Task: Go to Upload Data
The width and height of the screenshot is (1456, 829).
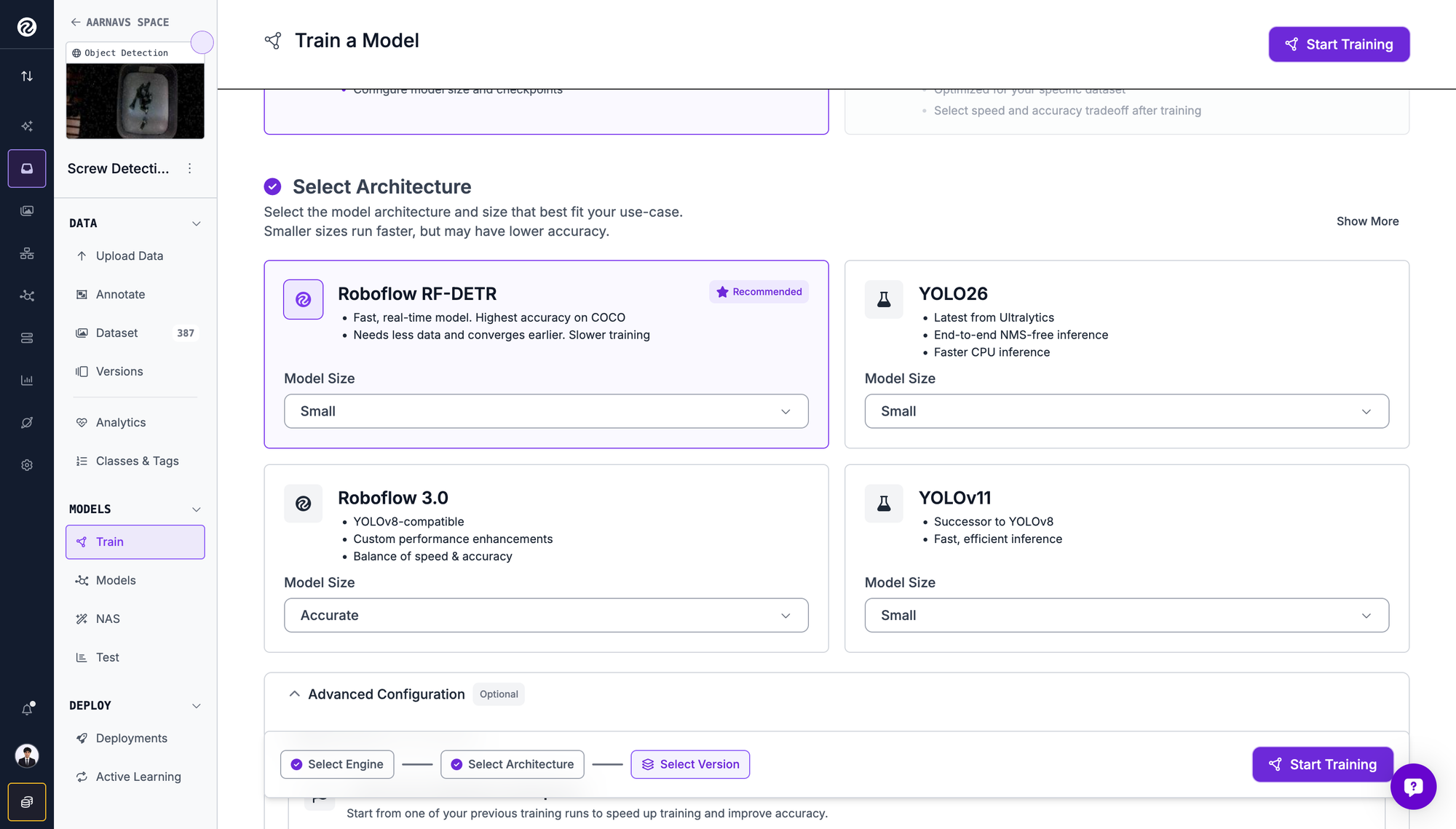Action: [x=135, y=256]
